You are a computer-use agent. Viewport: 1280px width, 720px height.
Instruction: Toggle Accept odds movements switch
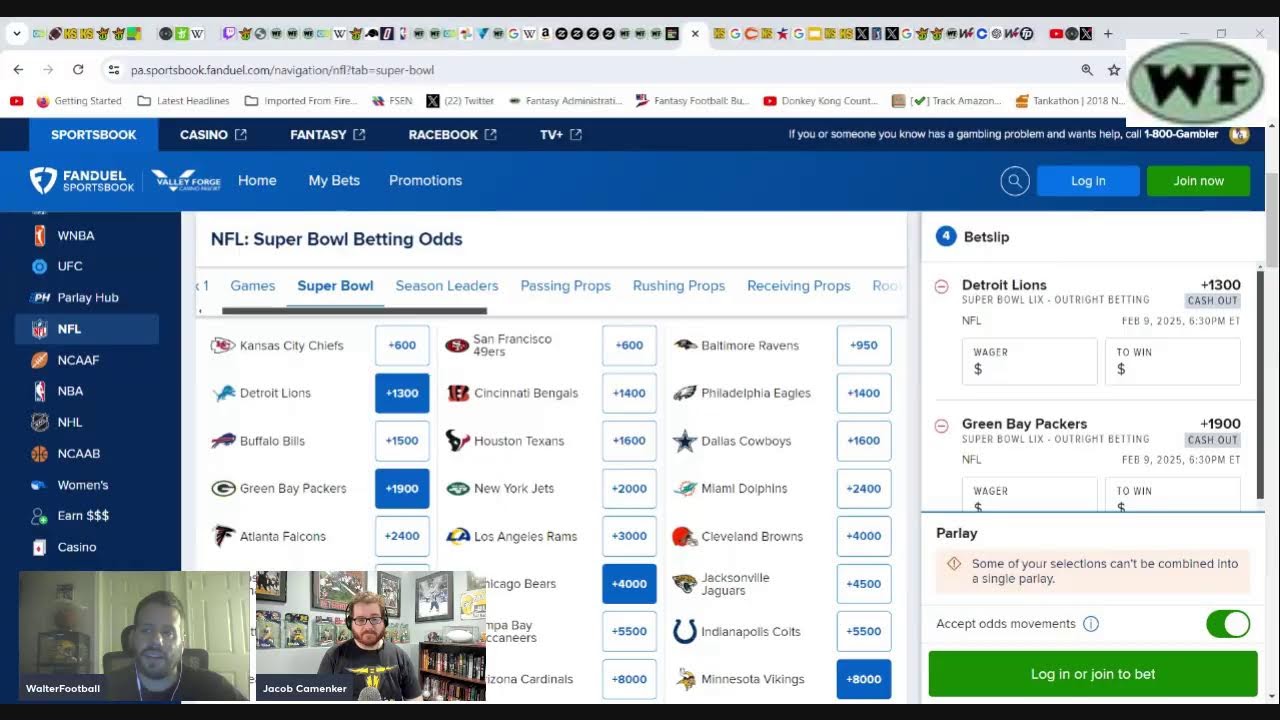pyautogui.click(x=1228, y=624)
